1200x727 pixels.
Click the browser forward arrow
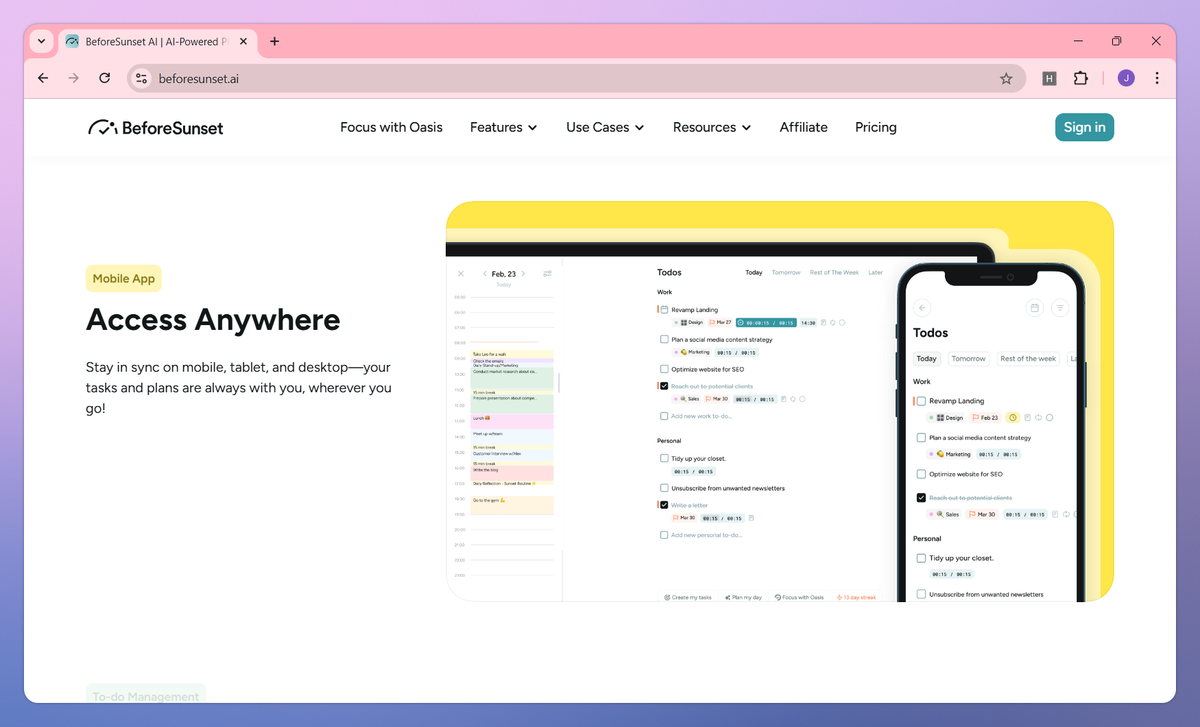click(73, 78)
